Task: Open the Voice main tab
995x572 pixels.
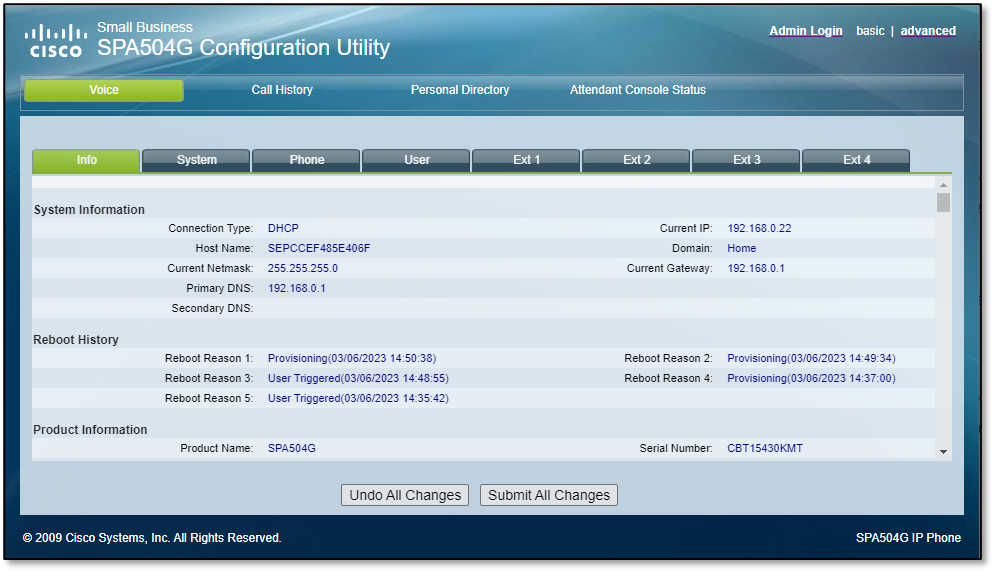Action: point(104,90)
